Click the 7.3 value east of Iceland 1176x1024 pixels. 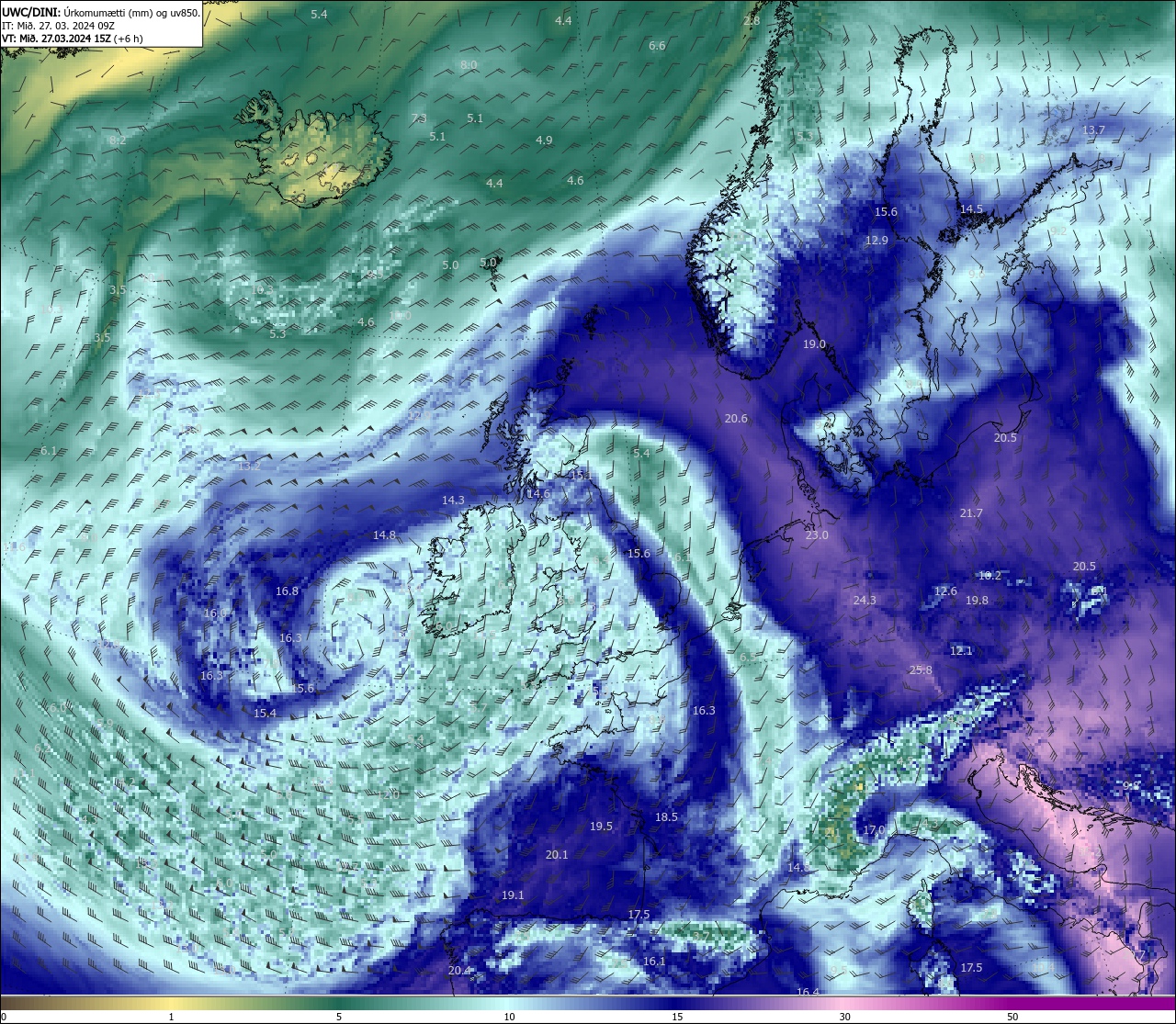click(x=419, y=118)
